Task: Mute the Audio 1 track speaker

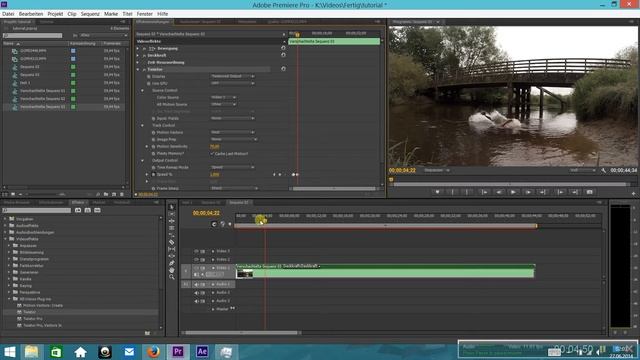Action: tap(196, 284)
